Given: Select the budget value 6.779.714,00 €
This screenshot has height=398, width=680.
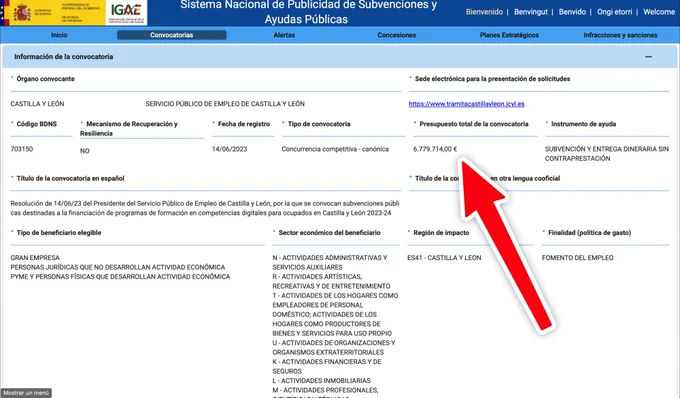Looking at the screenshot, I should click(x=435, y=149).
